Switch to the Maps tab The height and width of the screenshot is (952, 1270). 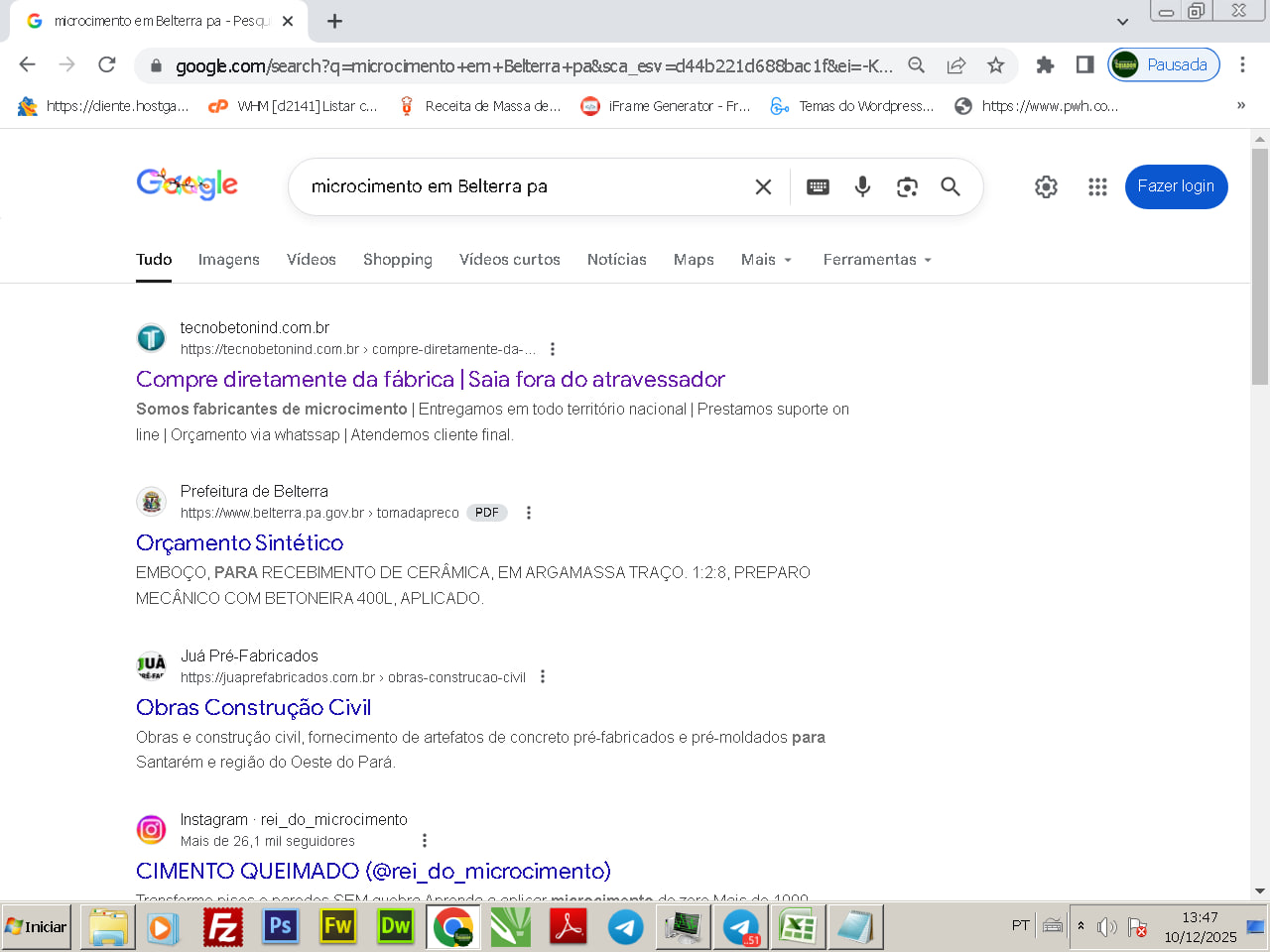pos(694,260)
